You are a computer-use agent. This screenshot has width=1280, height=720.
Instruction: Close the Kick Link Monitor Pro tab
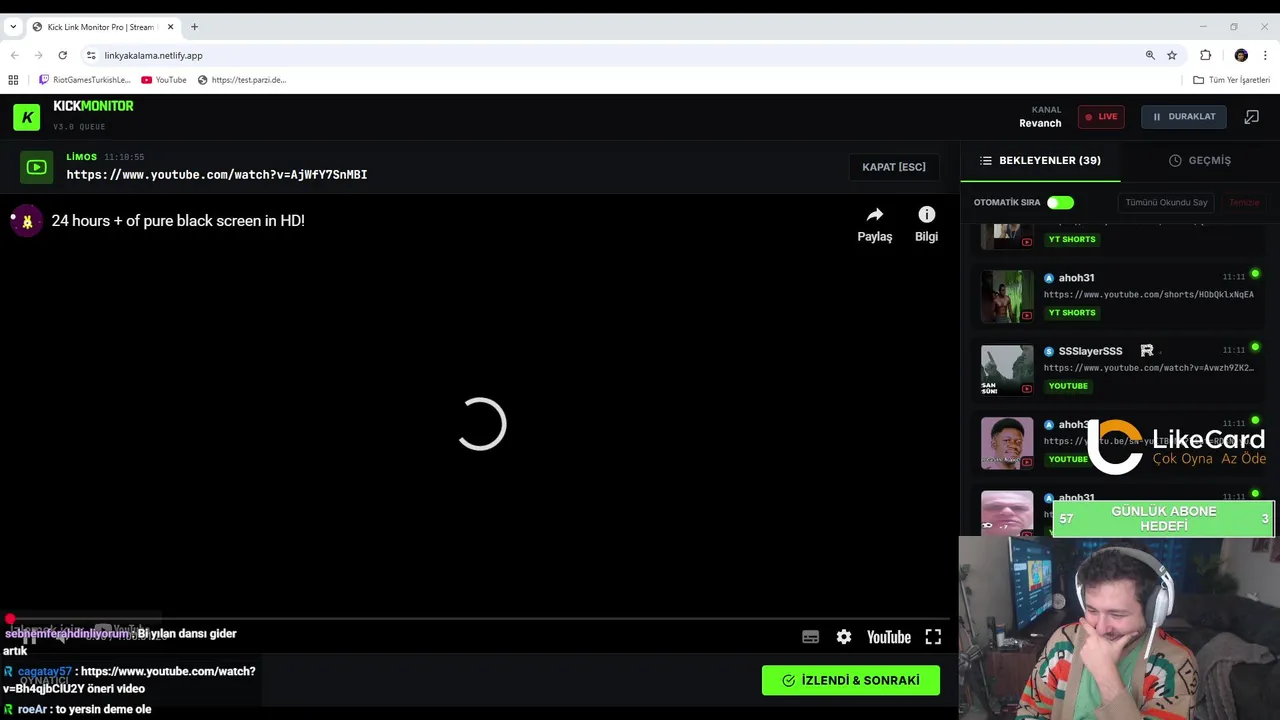point(171,27)
